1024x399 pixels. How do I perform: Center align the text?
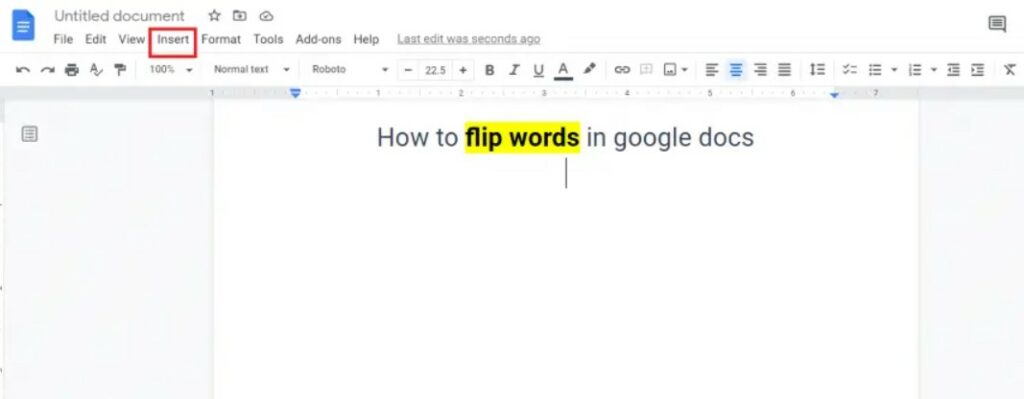pos(736,70)
